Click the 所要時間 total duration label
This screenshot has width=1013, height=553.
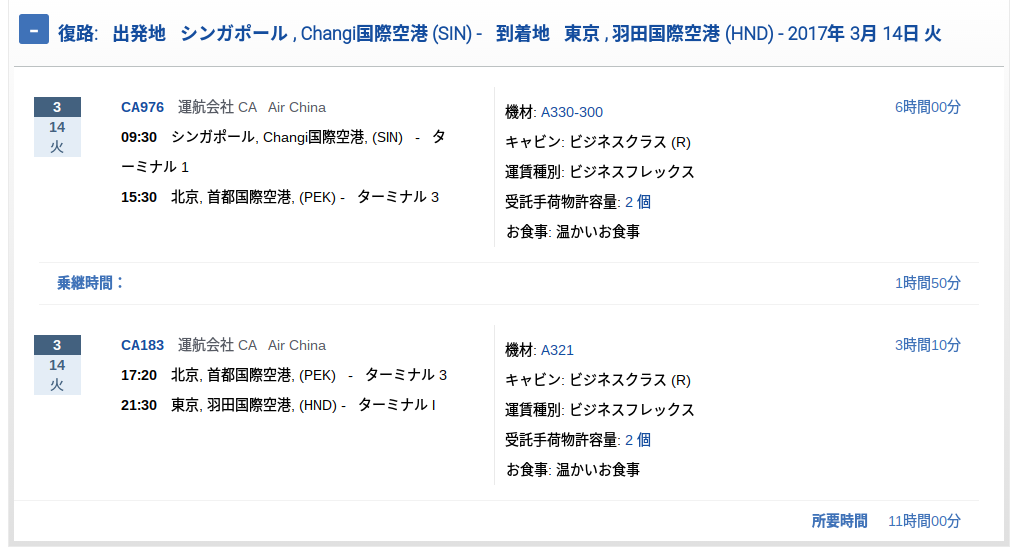point(839,521)
